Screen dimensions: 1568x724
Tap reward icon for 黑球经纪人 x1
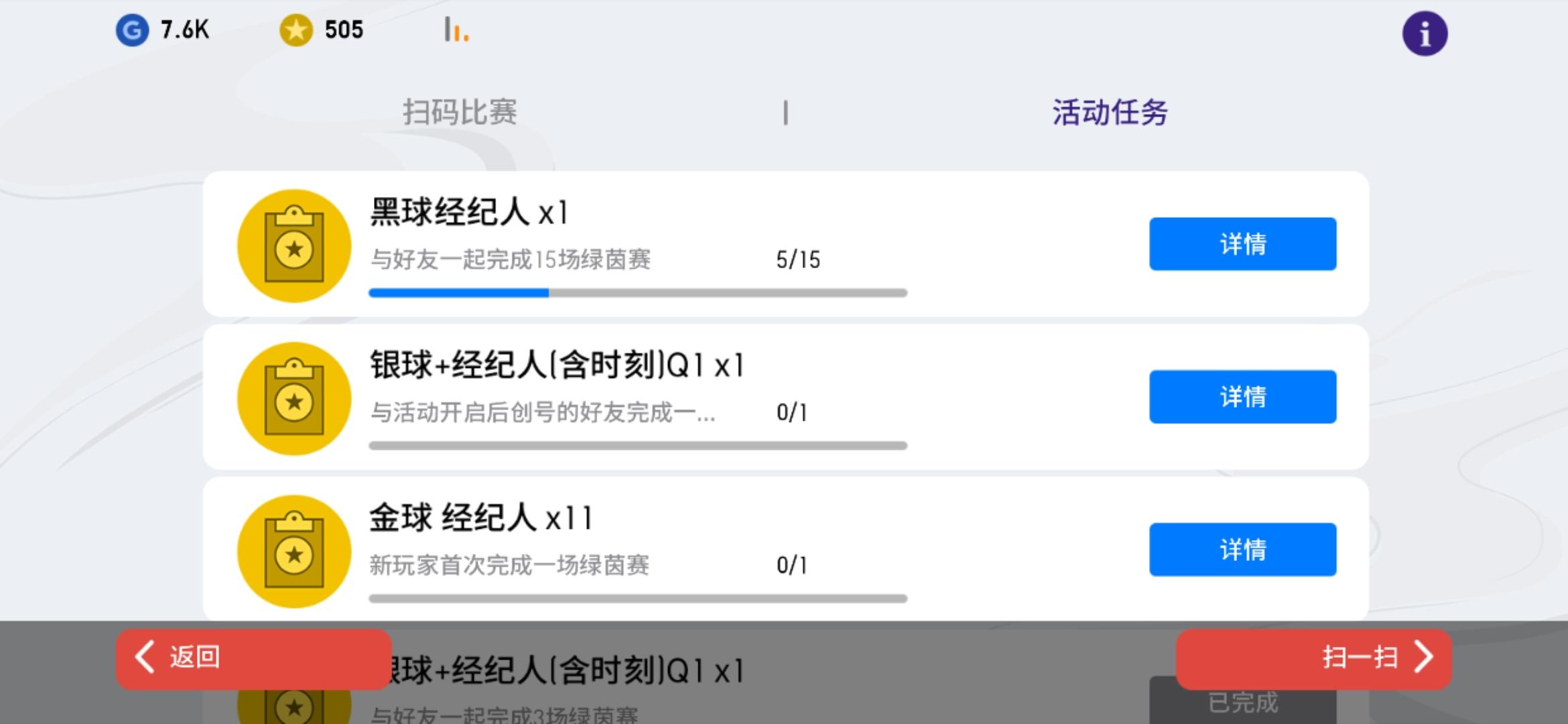(x=294, y=246)
